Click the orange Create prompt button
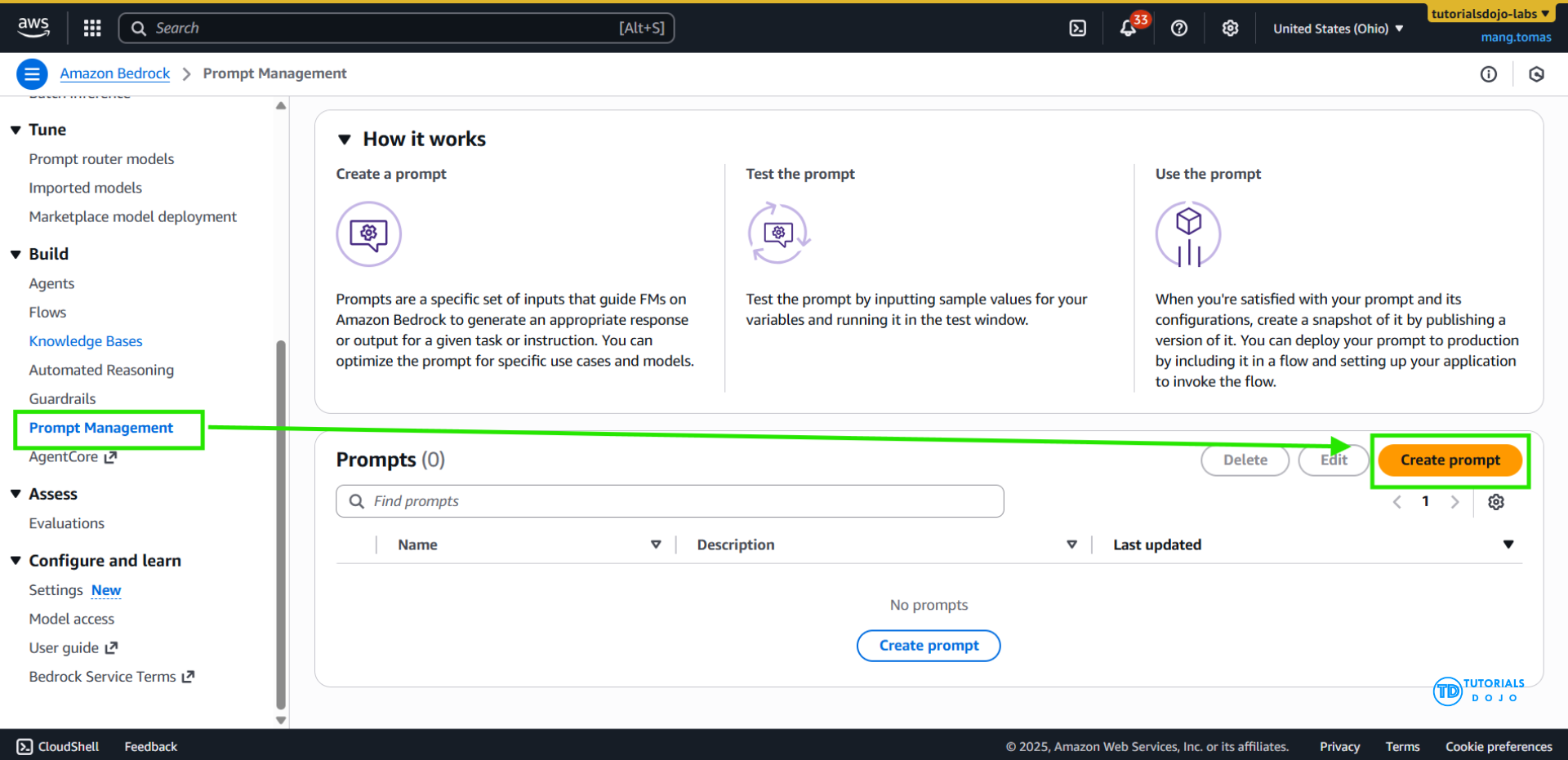The height and width of the screenshot is (760, 1568). pyautogui.click(x=1449, y=460)
